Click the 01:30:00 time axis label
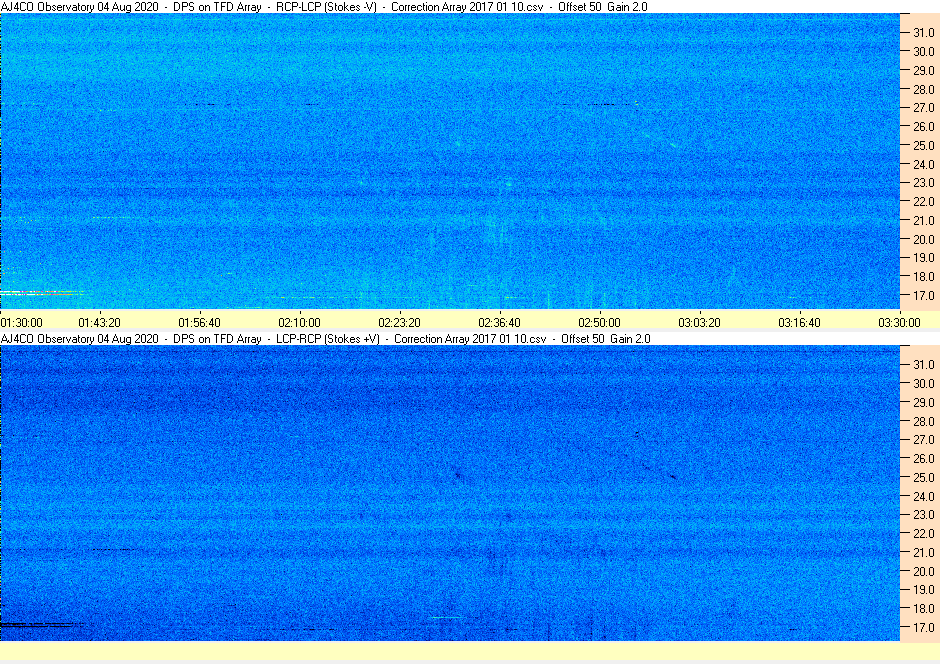The image size is (940, 664). [x=22, y=322]
